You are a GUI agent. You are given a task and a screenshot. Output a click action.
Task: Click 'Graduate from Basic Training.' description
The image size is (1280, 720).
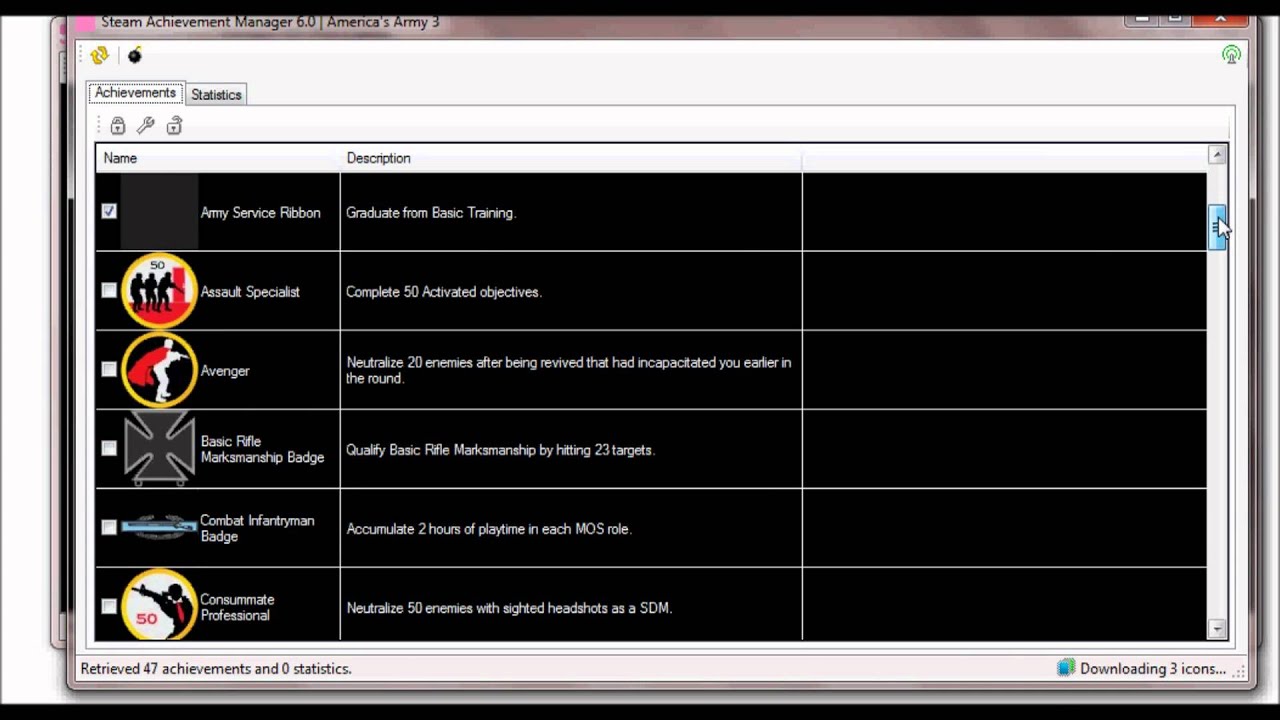(x=431, y=213)
